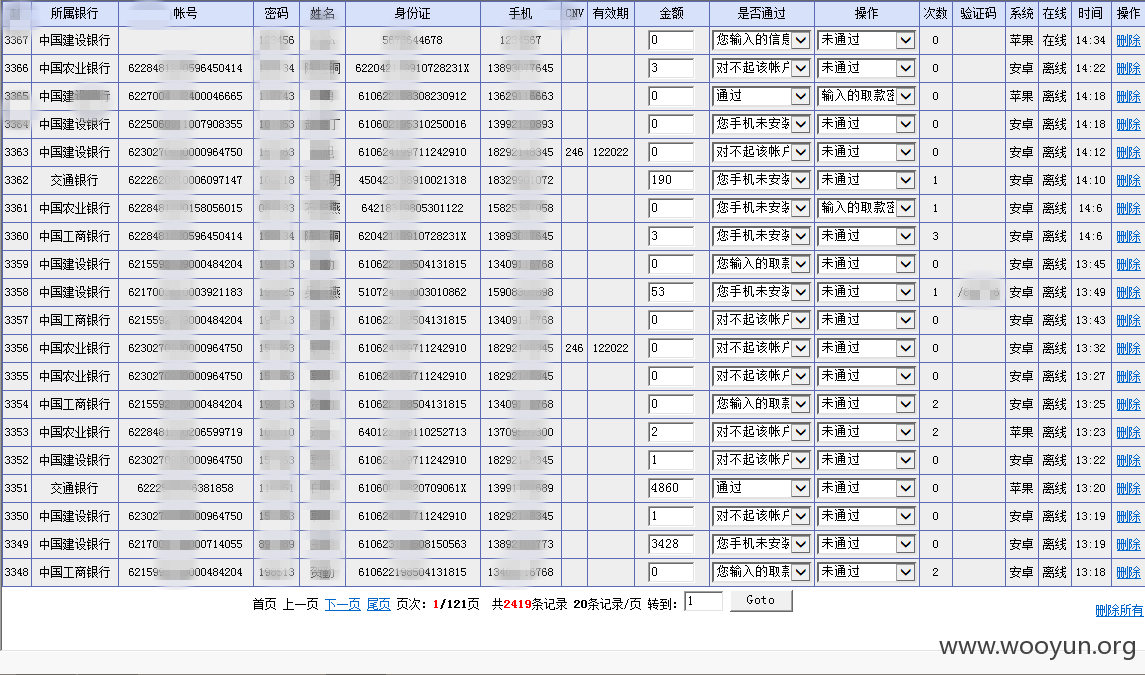
Task: Delete row 3349 using 删除 link
Action: [x=1128, y=545]
